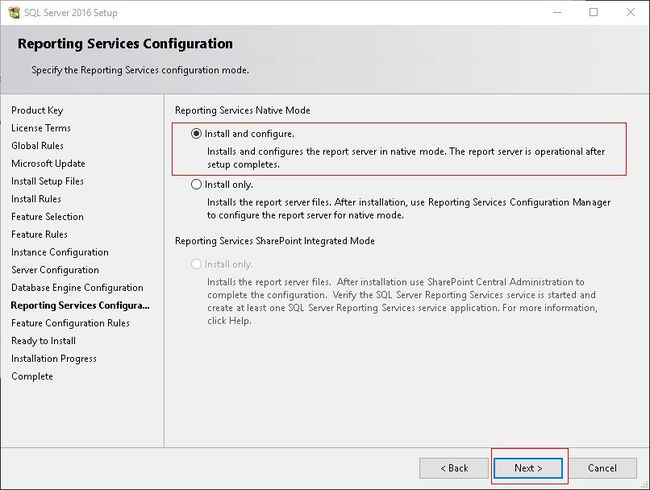Go to Instance Configuration step
Screen dimensions: 650x490
tap(60, 252)
